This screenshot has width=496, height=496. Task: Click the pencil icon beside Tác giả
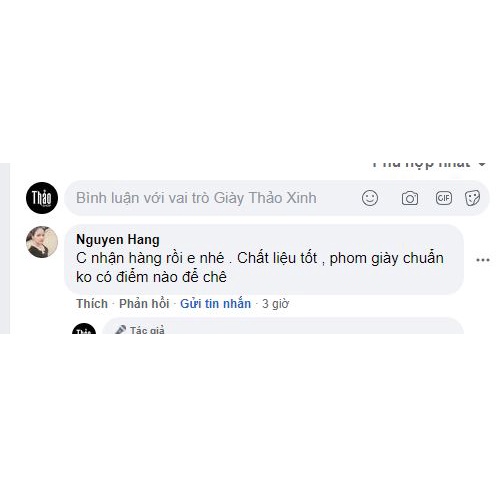coord(120,330)
